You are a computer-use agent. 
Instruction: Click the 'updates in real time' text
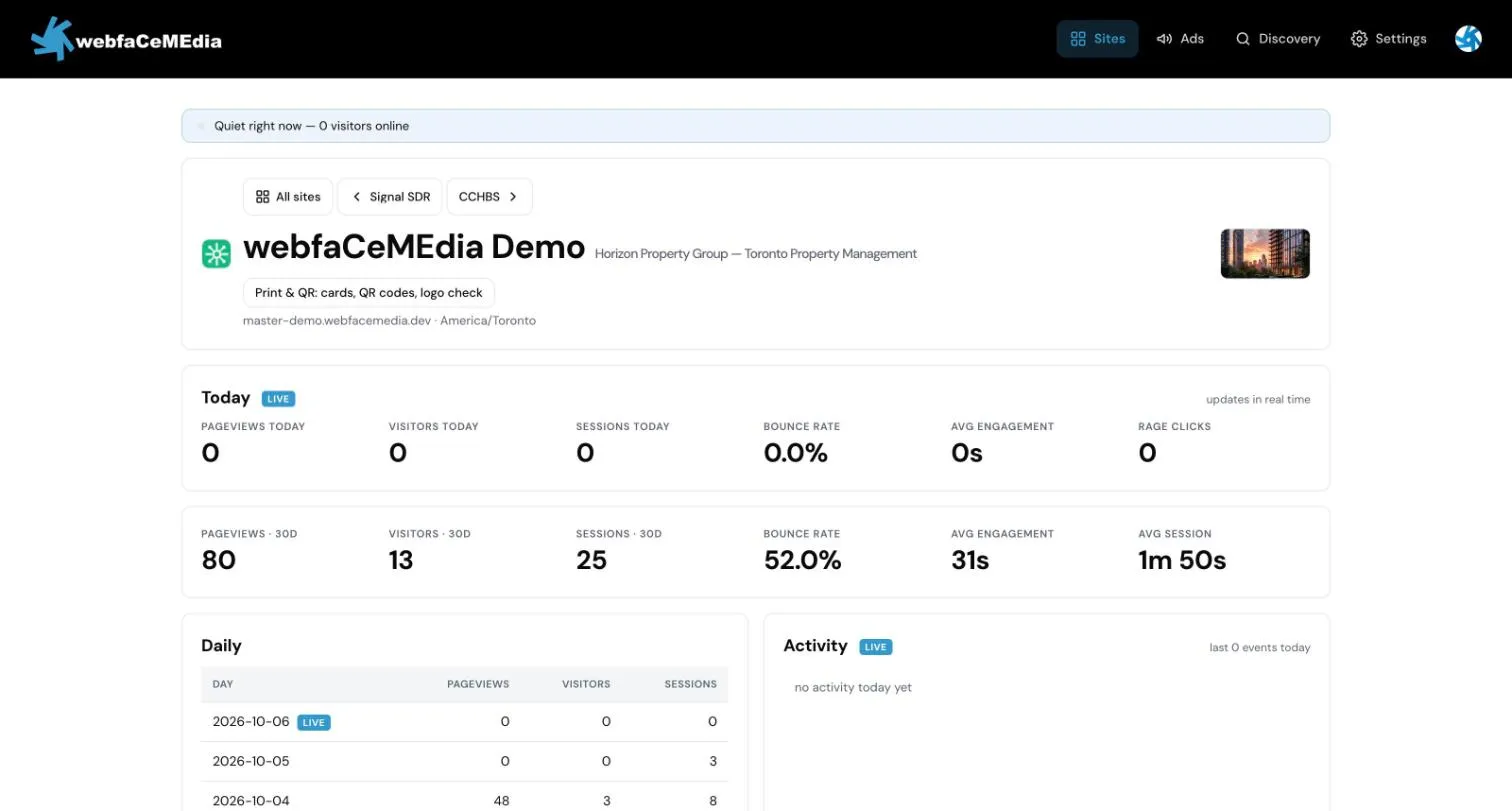pos(1258,400)
